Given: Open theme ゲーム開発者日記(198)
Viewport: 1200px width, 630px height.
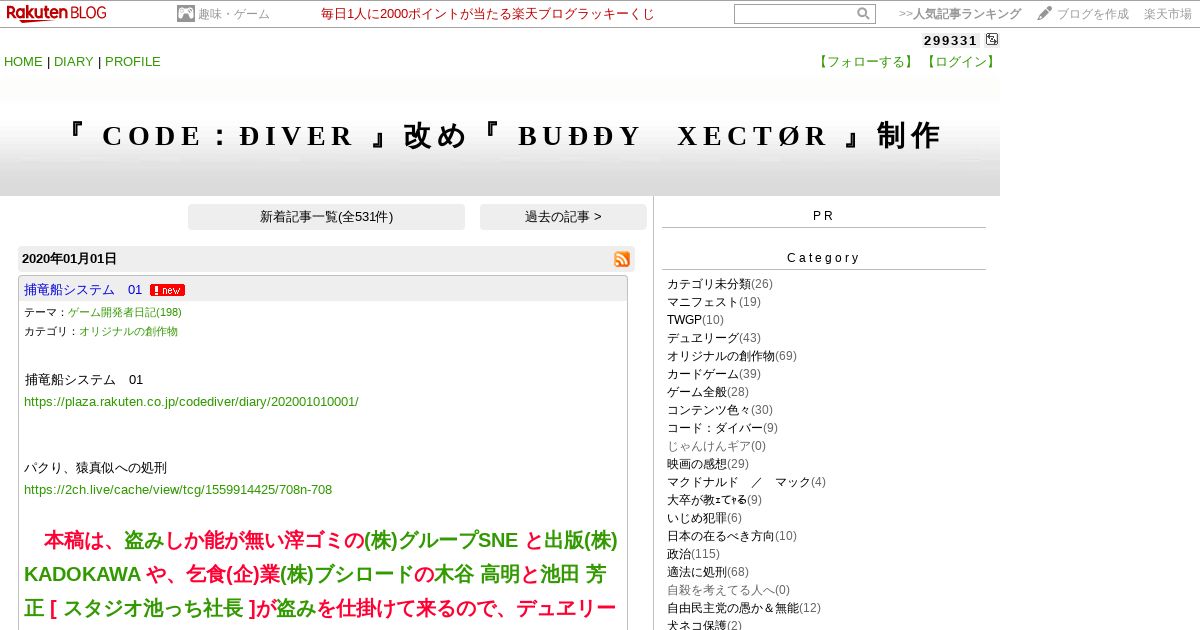Looking at the screenshot, I should (125, 312).
